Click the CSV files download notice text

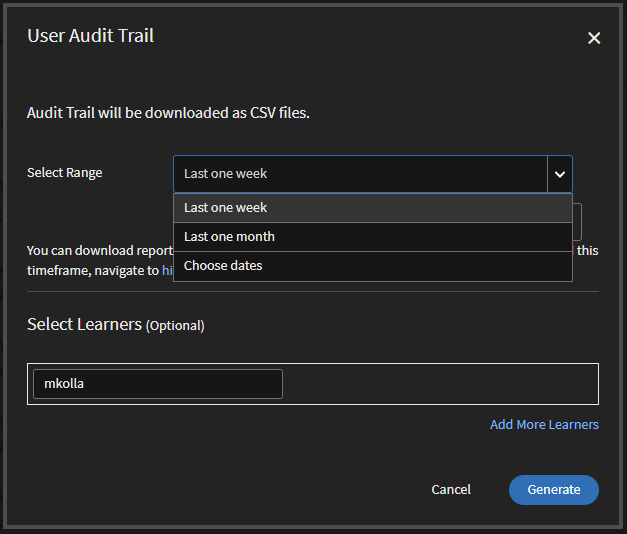click(x=168, y=113)
